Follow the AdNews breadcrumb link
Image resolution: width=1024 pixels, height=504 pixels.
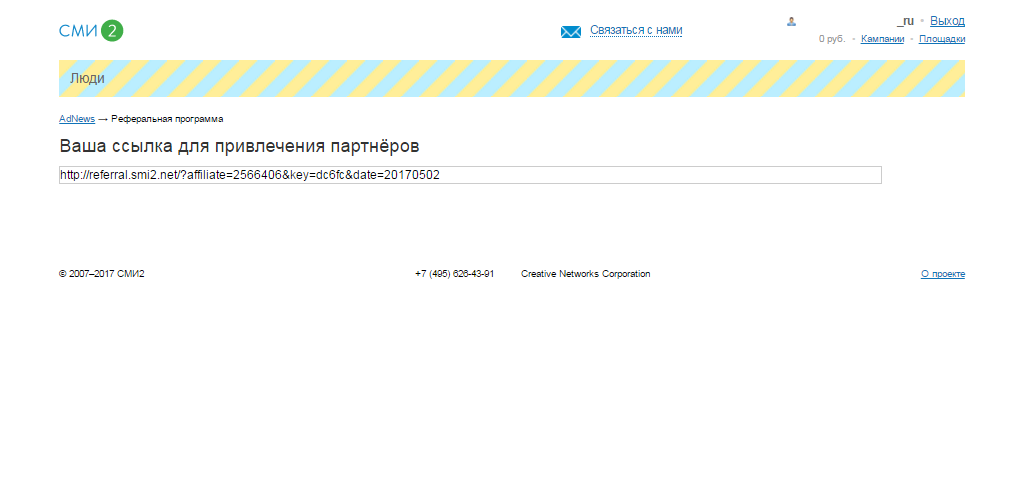click(x=77, y=119)
